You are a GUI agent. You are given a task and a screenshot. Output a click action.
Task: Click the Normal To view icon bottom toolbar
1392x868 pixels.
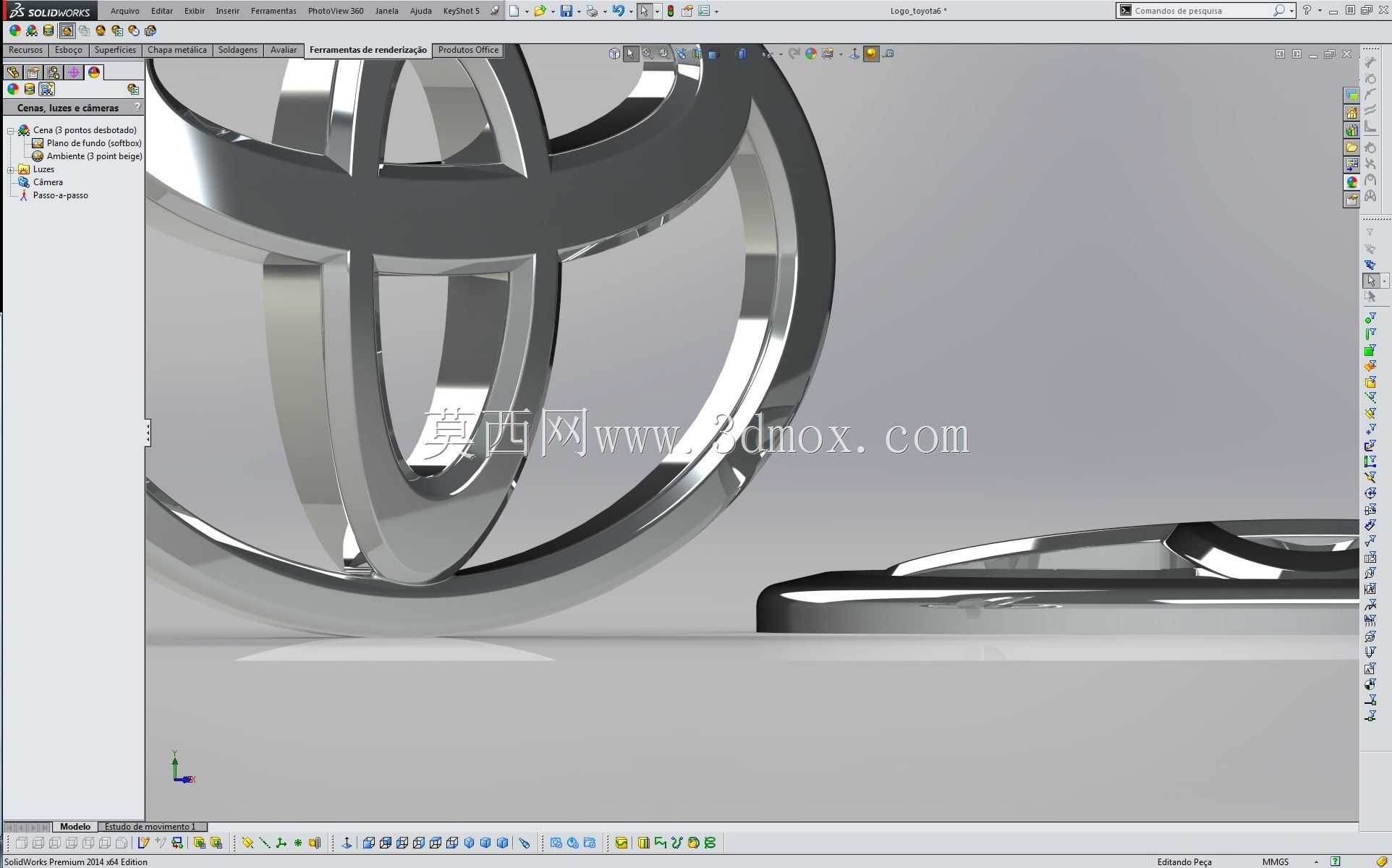pyautogui.click(x=347, y=843)
